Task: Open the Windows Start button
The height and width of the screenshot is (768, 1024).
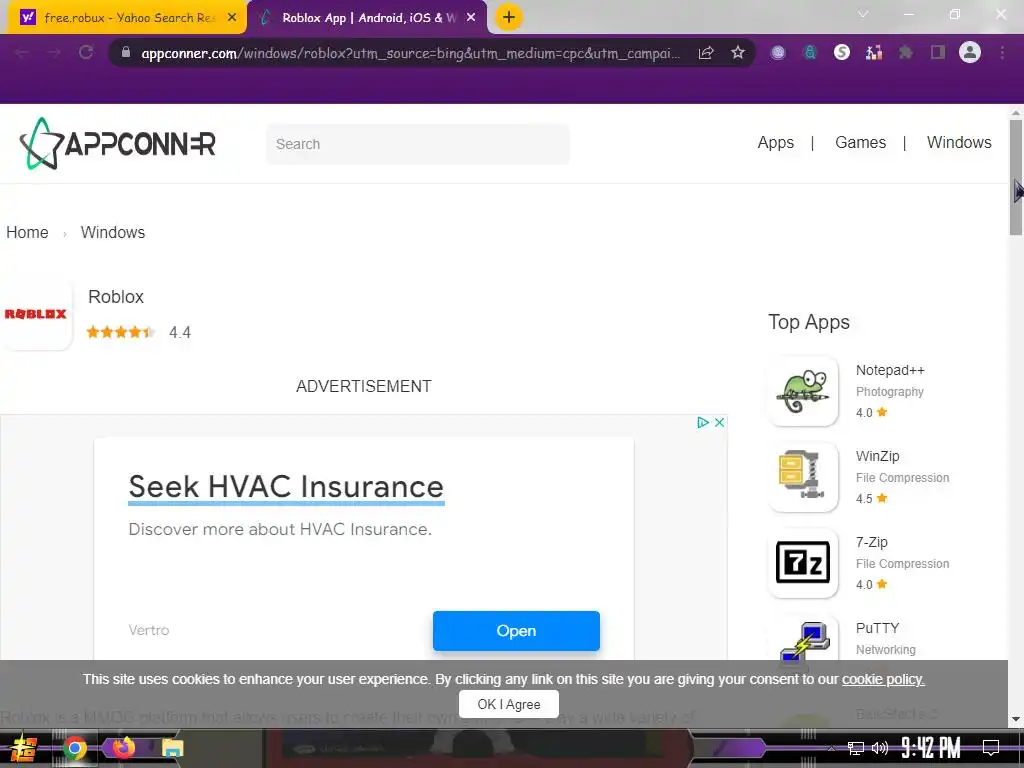Action: tap(23, 748)
